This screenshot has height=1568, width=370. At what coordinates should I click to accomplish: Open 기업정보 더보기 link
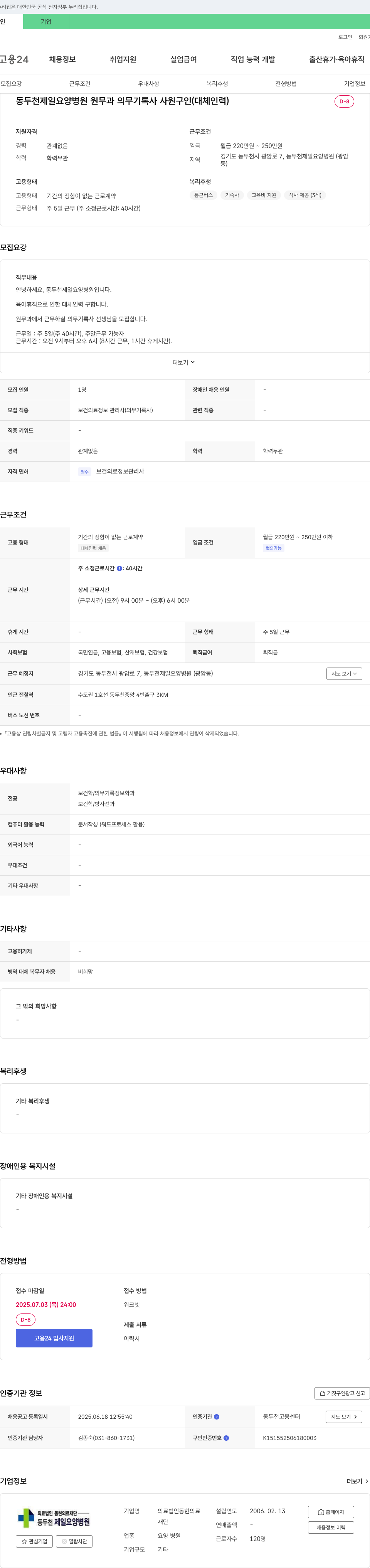coord(357,1481)
